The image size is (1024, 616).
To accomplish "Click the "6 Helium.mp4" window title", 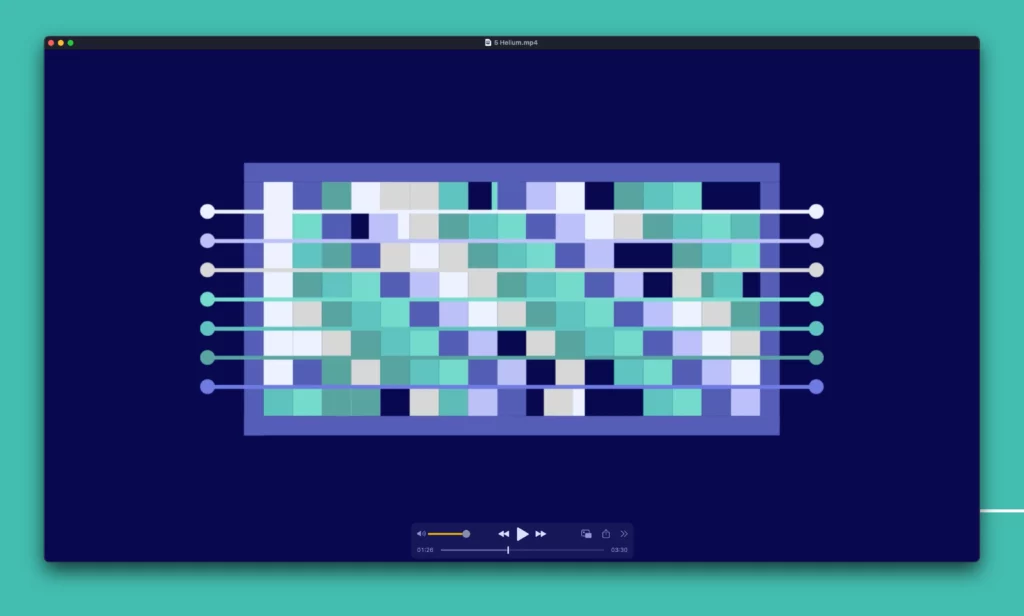I will tap(516, 43).
